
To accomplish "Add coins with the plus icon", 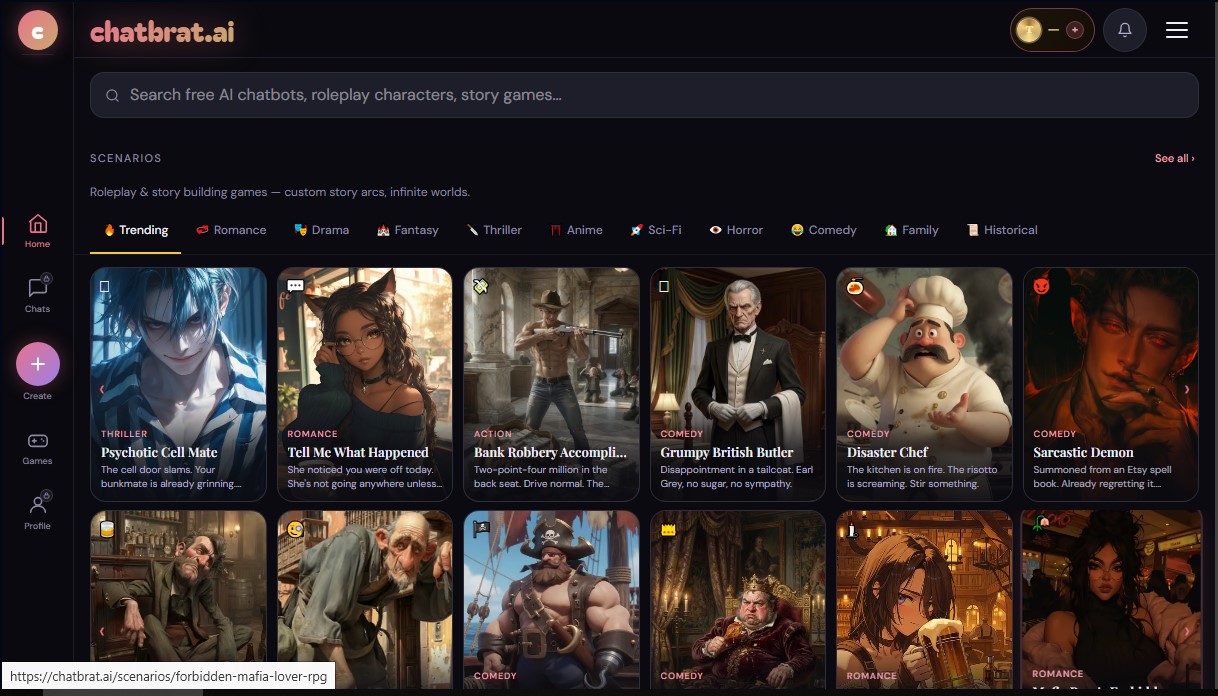I will click(1075, 30).
